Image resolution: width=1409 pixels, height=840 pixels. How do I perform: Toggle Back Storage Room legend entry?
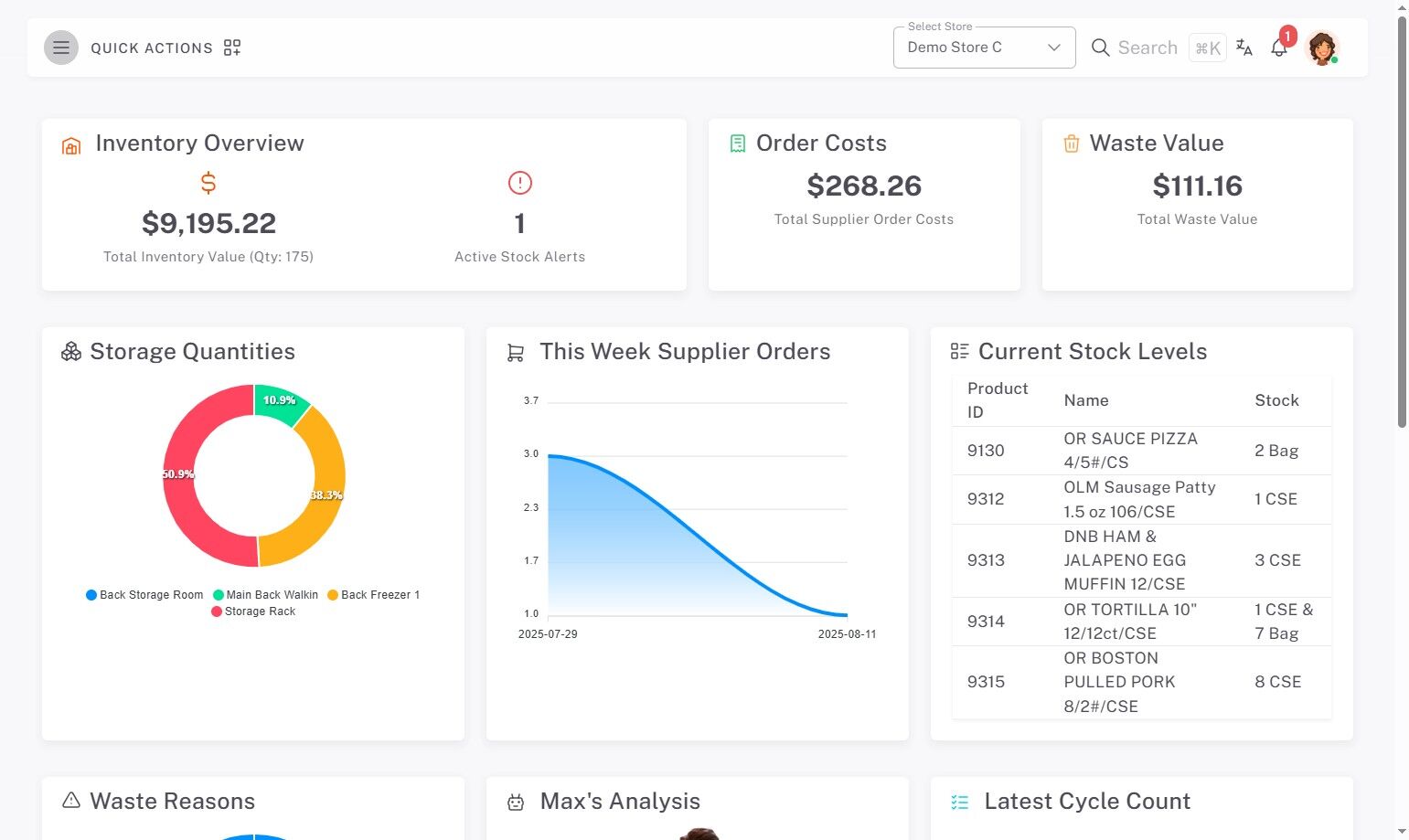pos(144,595)
